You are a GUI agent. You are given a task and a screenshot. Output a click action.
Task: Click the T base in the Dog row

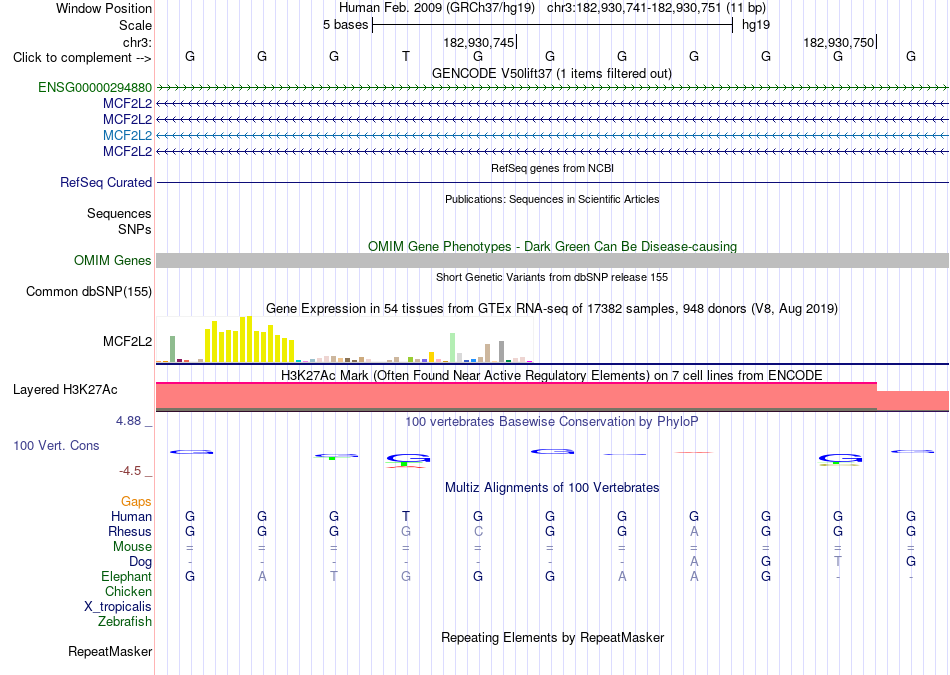pos(838,562)
